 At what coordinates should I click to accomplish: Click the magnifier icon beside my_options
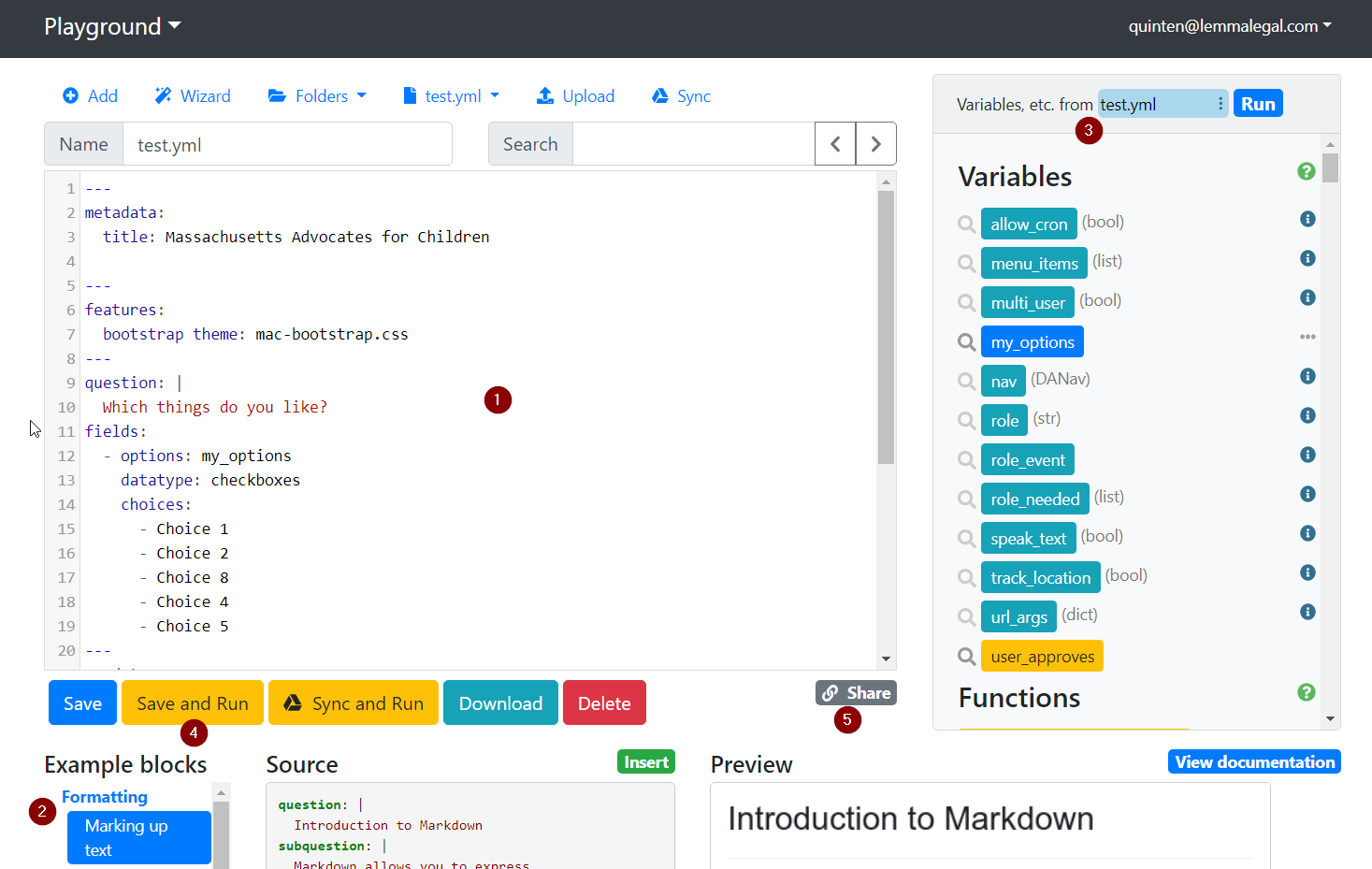[x=966, y=342]
